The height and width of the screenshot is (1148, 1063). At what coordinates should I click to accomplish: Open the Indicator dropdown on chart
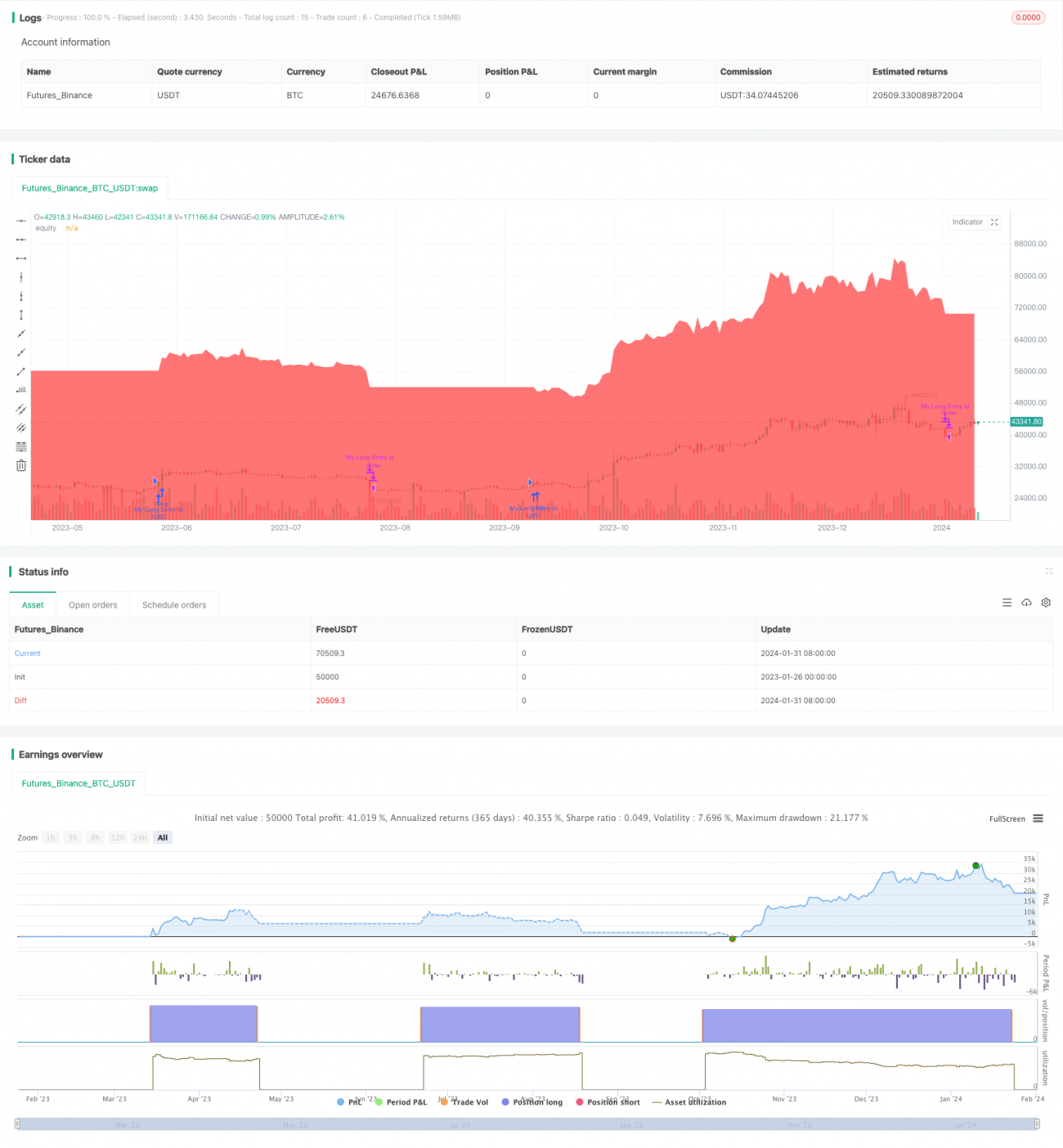[967, 222]
